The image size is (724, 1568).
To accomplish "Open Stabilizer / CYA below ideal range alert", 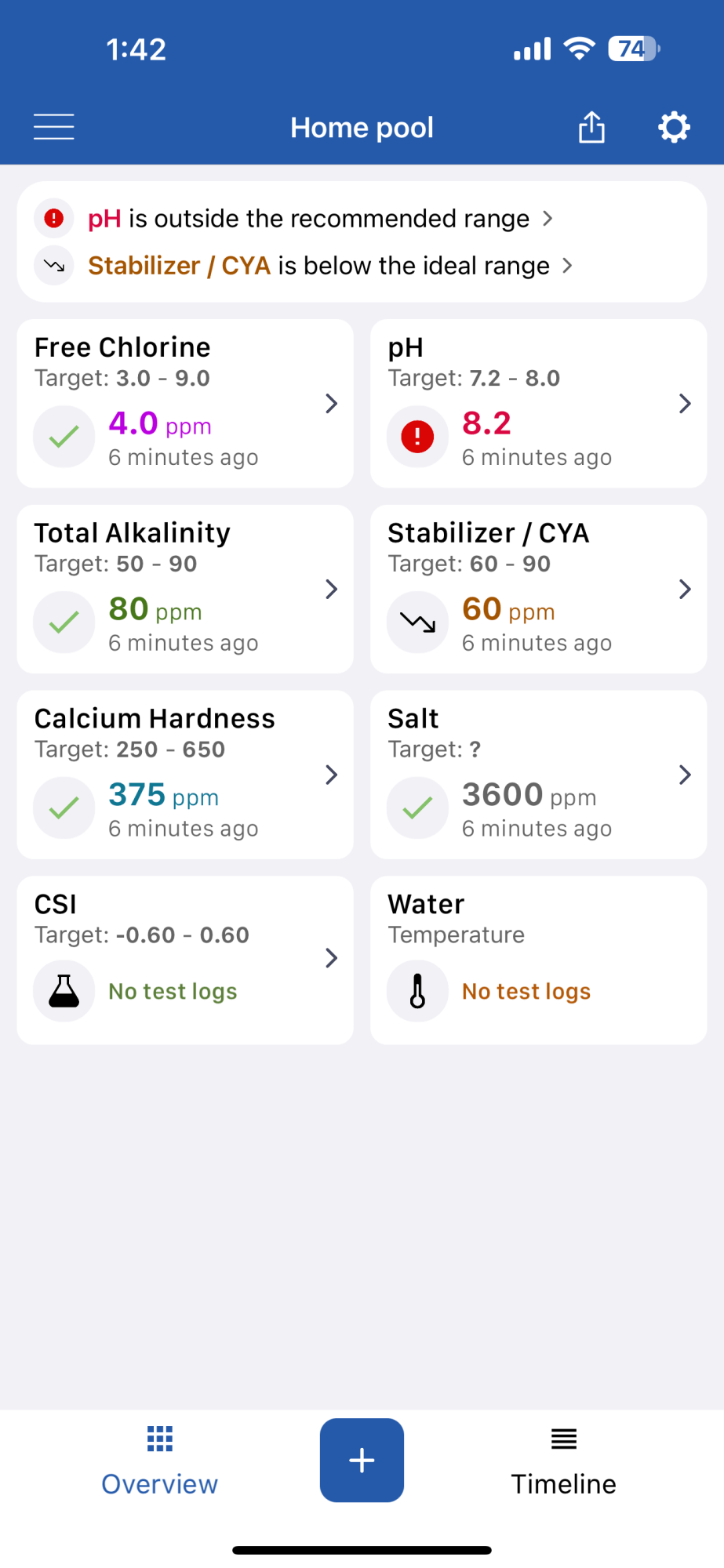I will pyautogui.click(x=304, y=266).
